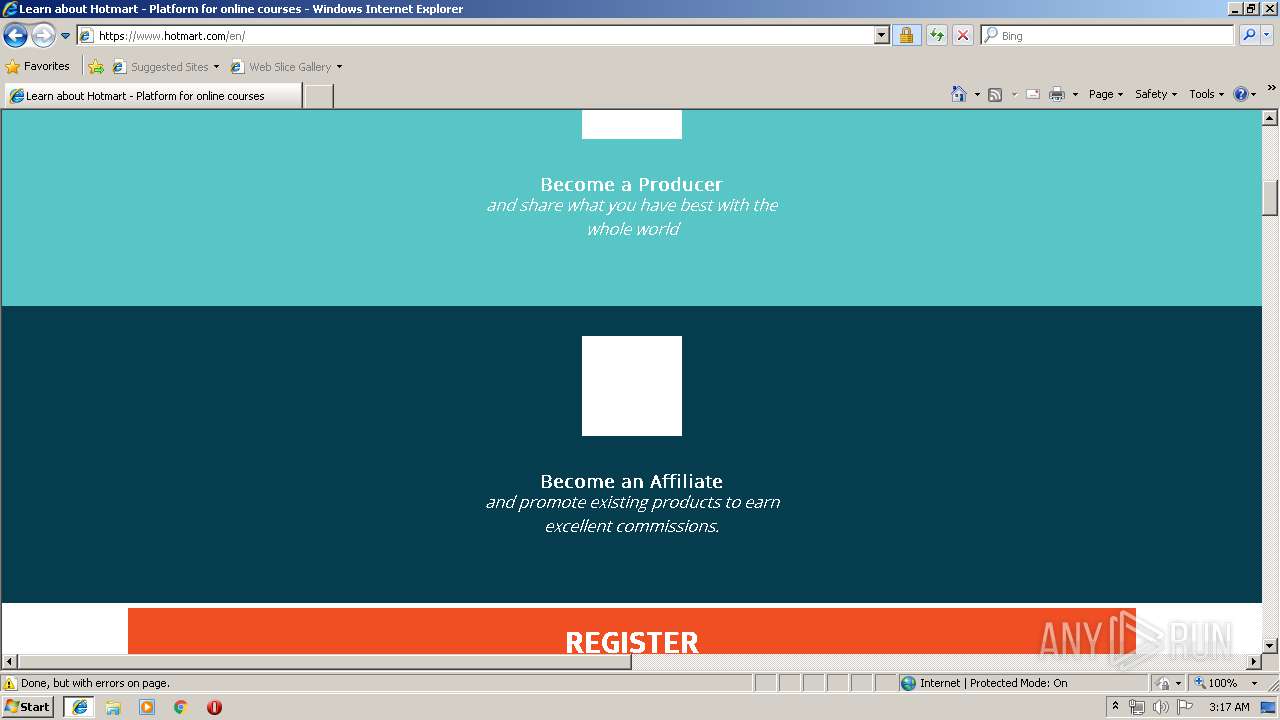Open the Safety menu

click(x=1156, y=94)
